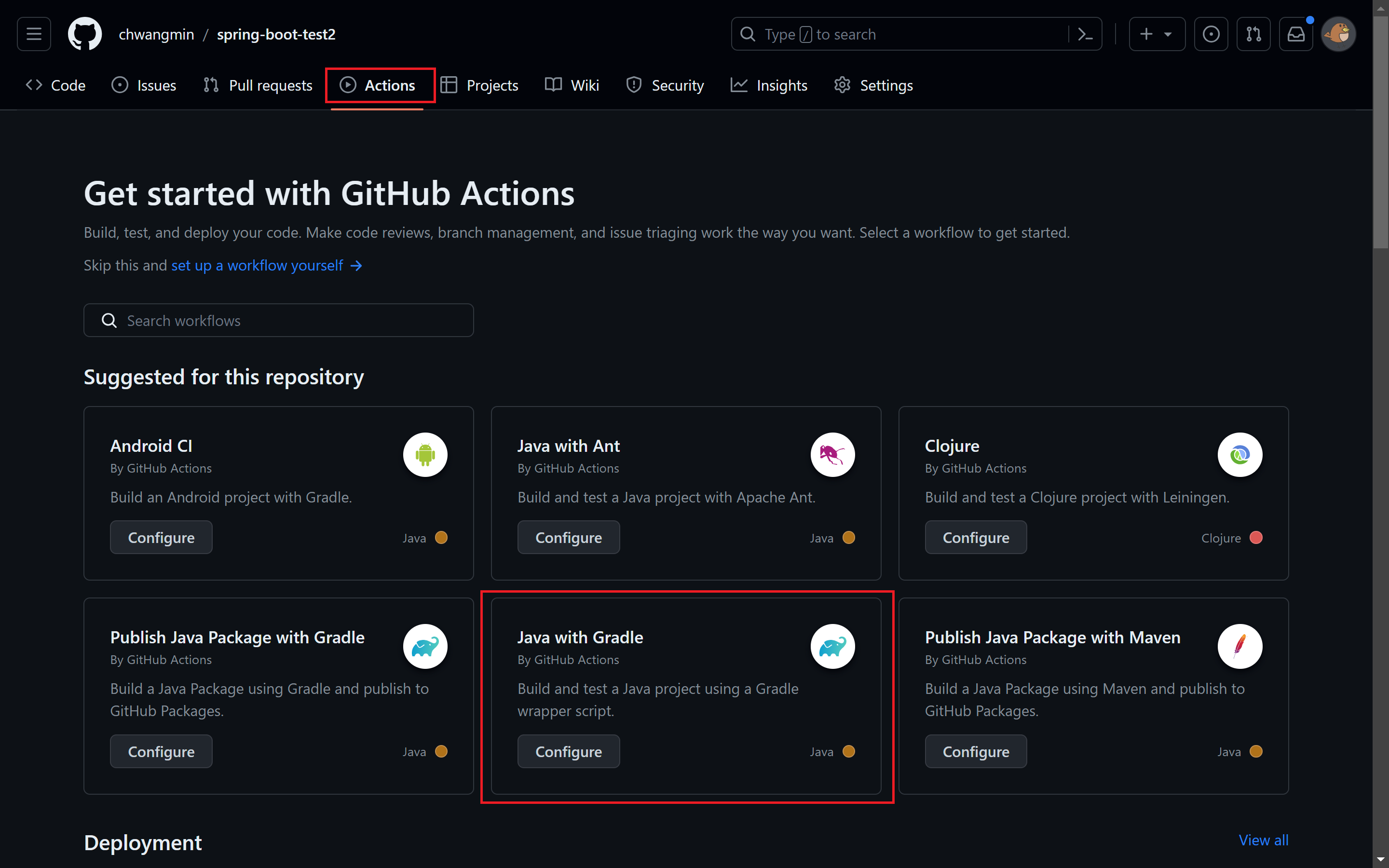Configure Publish Java Package with Gradle
Image resolution: width=1389 pixels, height=868 pixels.
pos(161,751)
